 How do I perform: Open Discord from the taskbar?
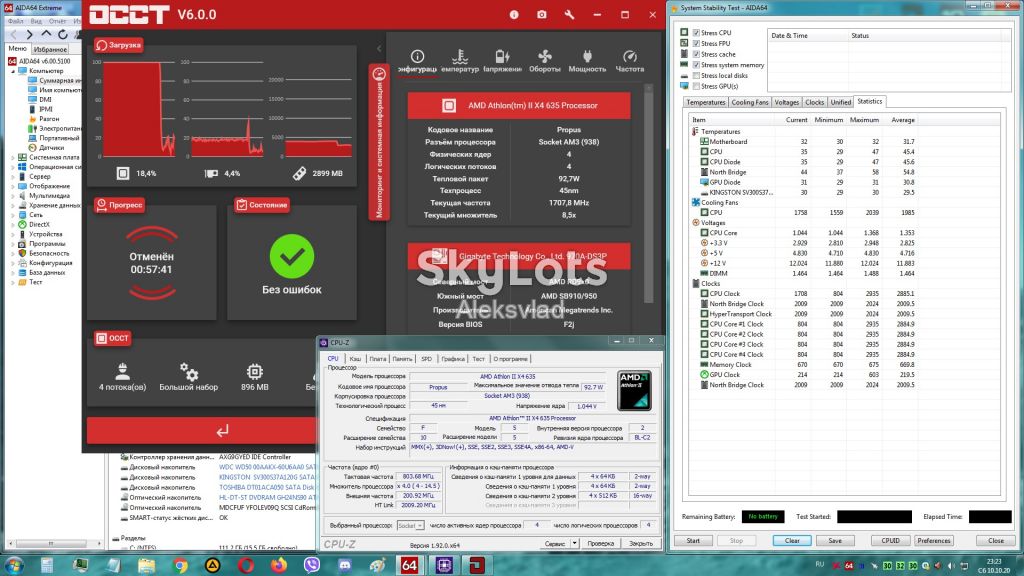[345, 565]
